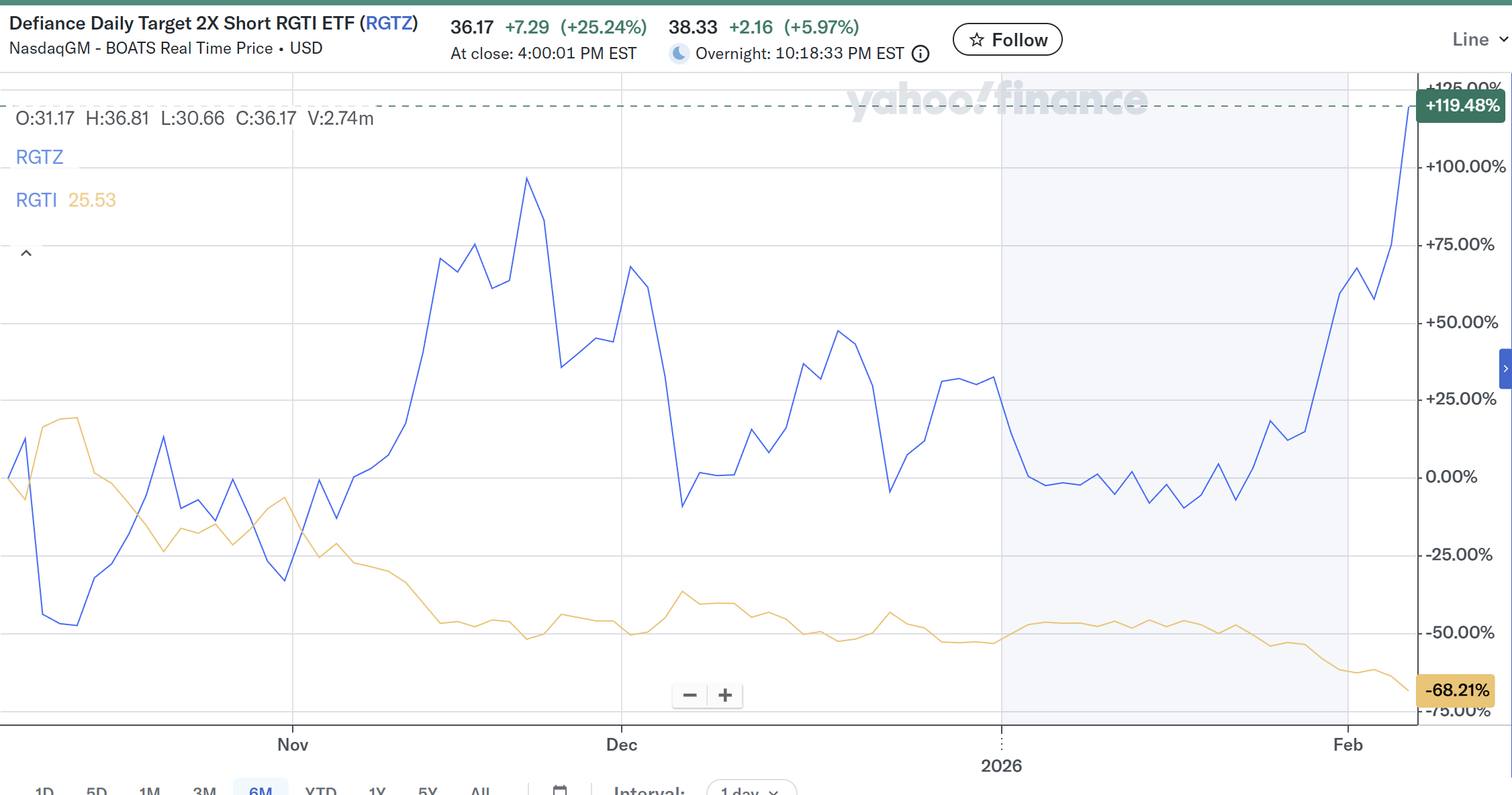Screen dimensions: 1512x795
Task: Click the yellow -68.21% value tag
Action: 1456,690
